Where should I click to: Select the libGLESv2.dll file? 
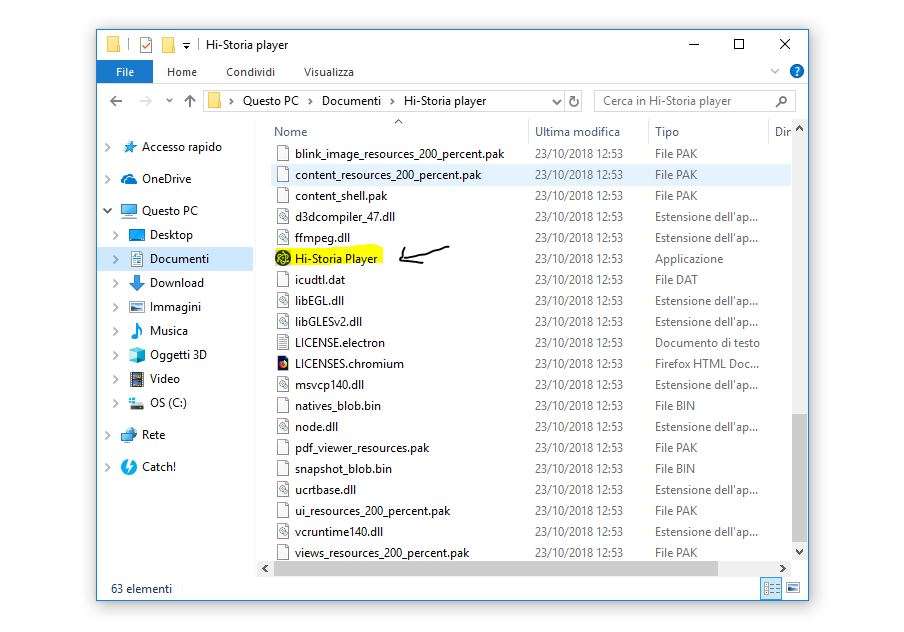tap(329, 322)
